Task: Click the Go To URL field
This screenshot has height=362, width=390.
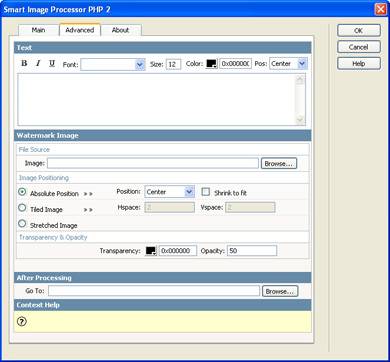Action: click(154, 291)
